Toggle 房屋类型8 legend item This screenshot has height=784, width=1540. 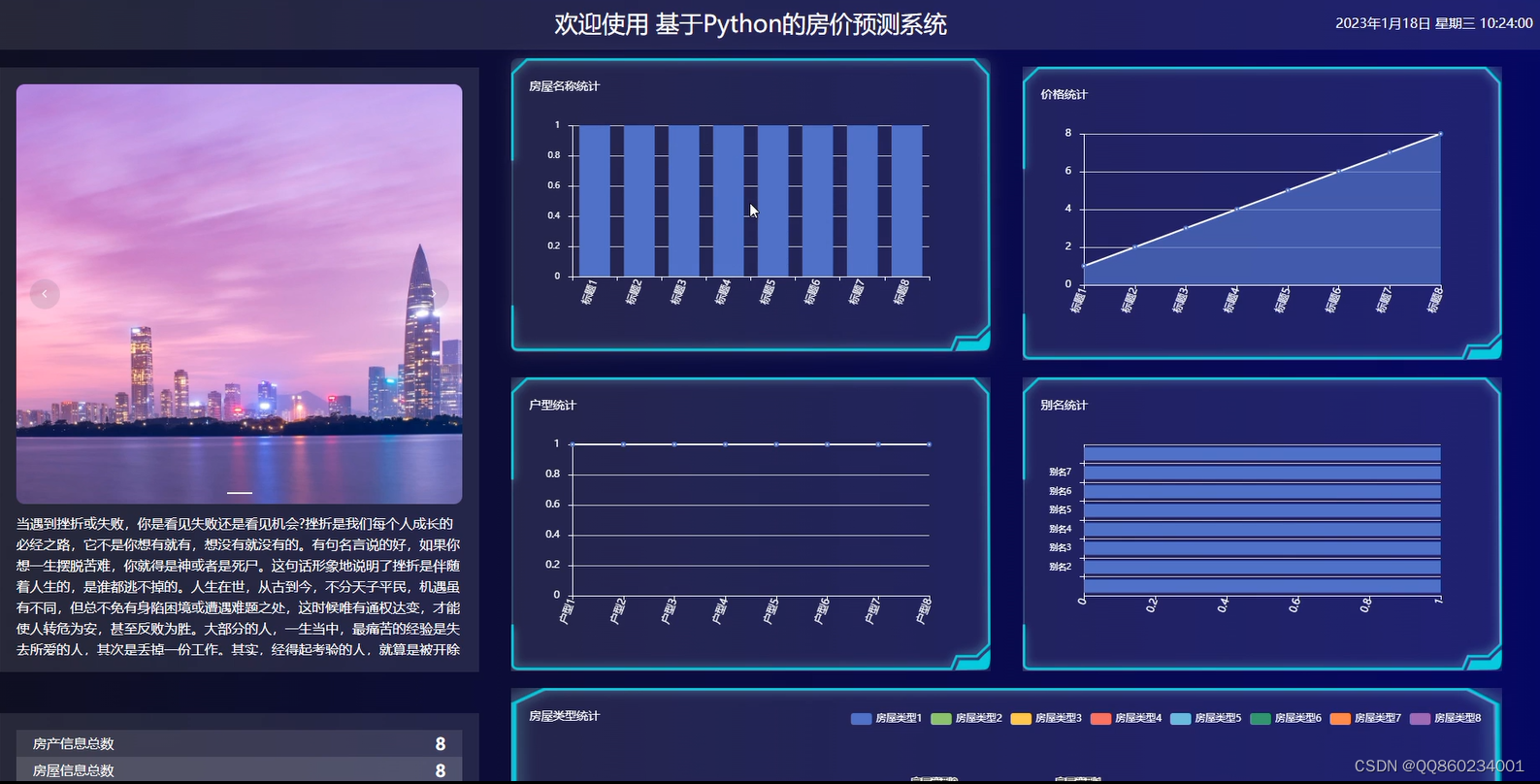(1445, 718)
